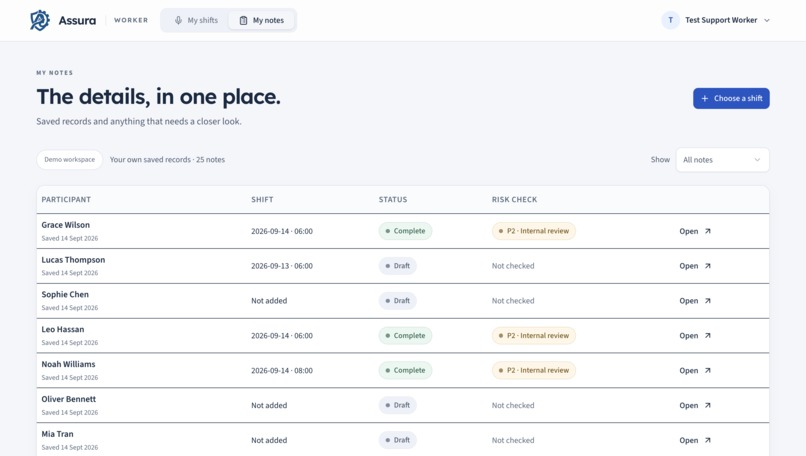Click the PARTICIPANT column header
806x456 pixels.
(66, 199)
